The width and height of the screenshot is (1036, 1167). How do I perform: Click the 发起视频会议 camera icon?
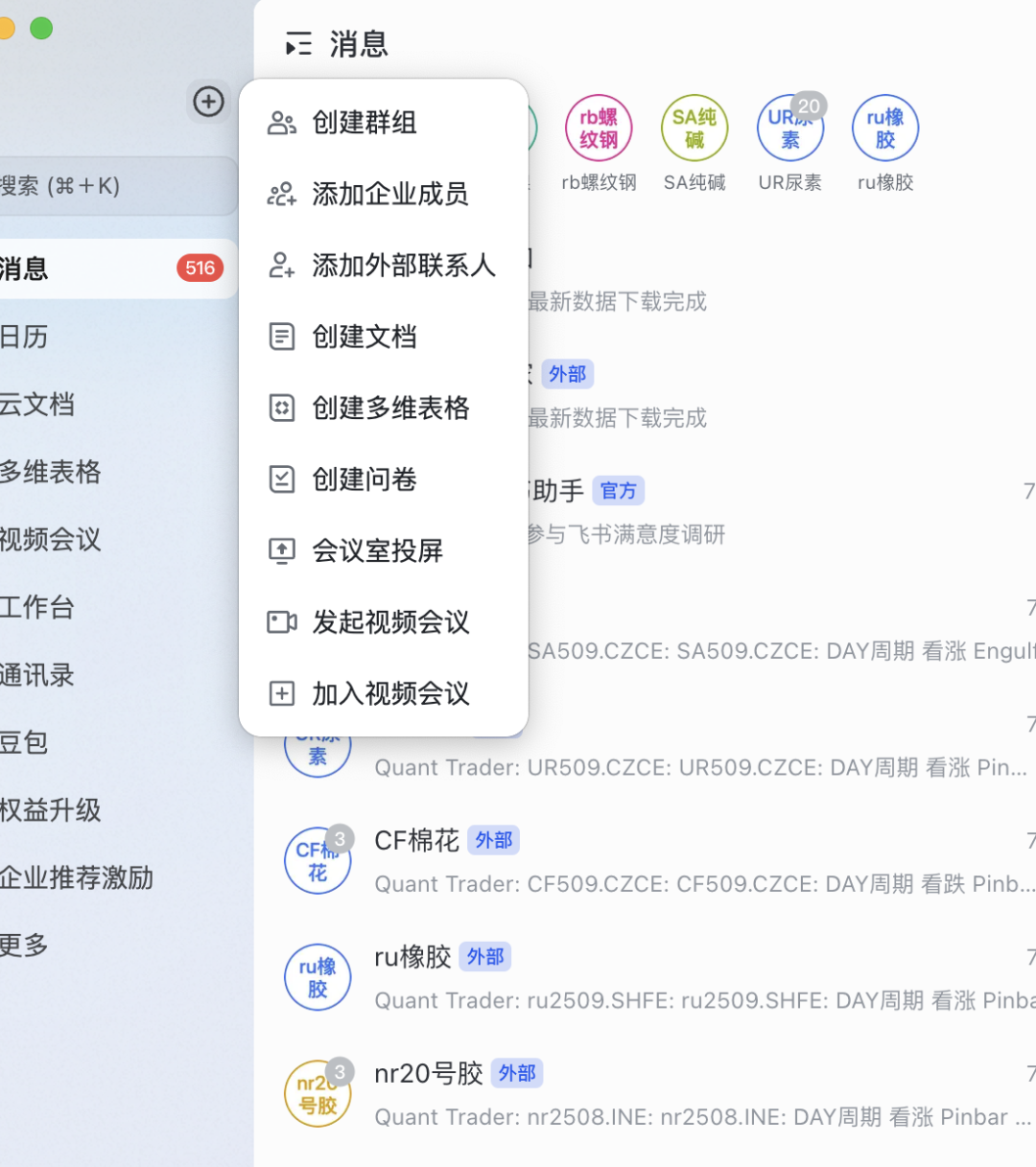(x=281, y=622)
